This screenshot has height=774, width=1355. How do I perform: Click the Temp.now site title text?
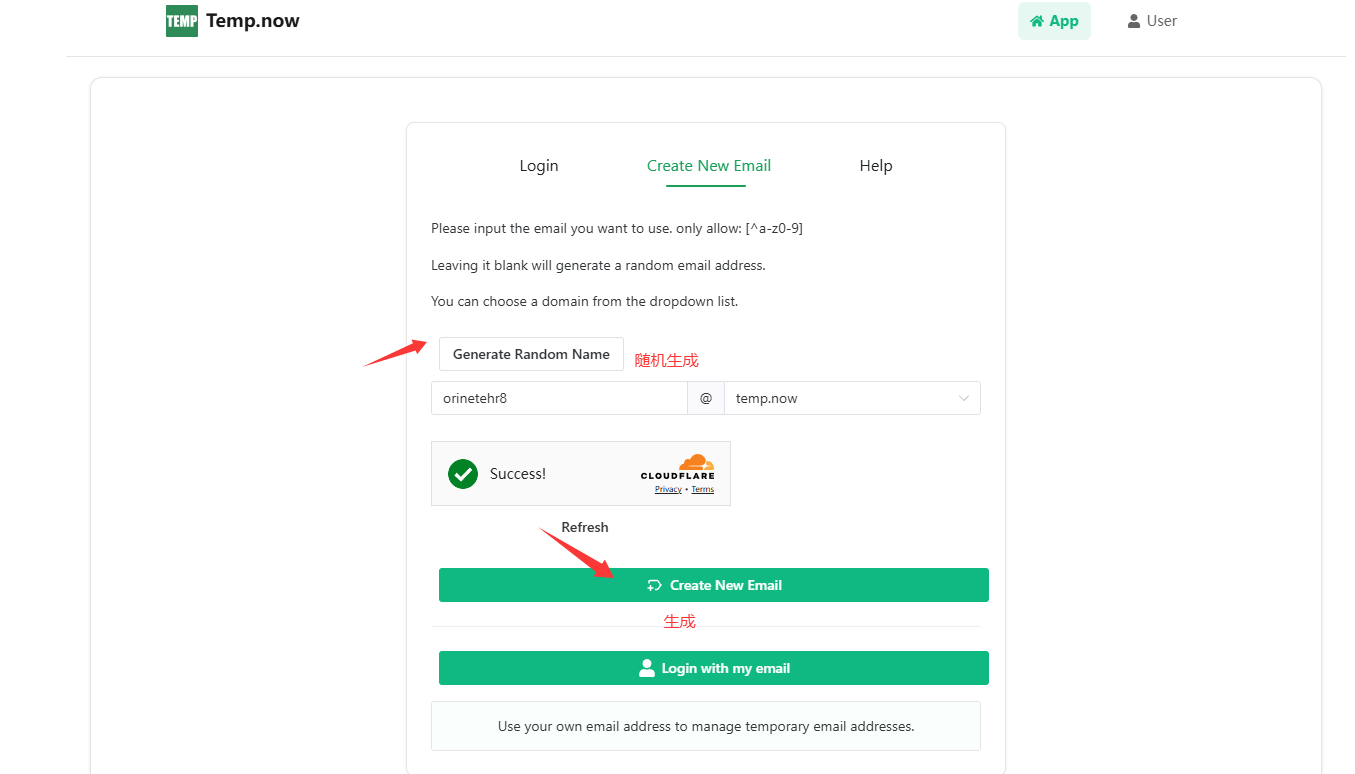click(253, 21)
